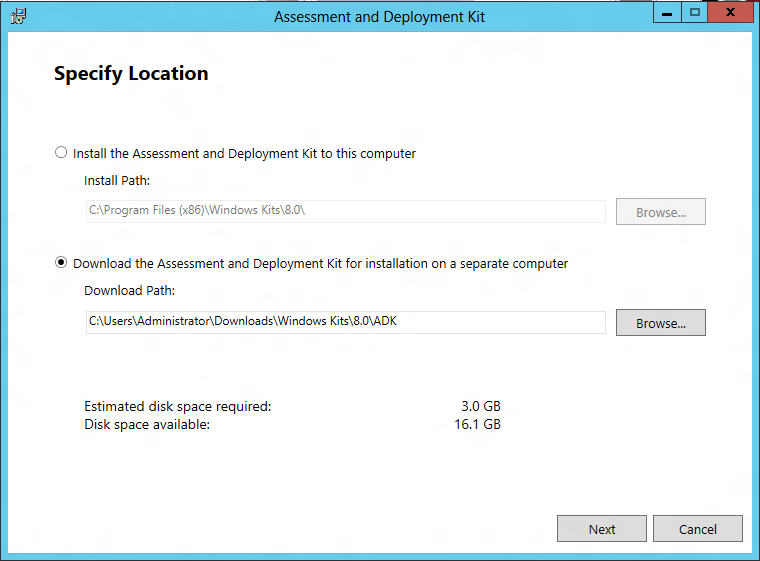Close the Assessment and Deployment Kit window
The height and width of the screenshot is (561, 760).
(x=730, y=12)
